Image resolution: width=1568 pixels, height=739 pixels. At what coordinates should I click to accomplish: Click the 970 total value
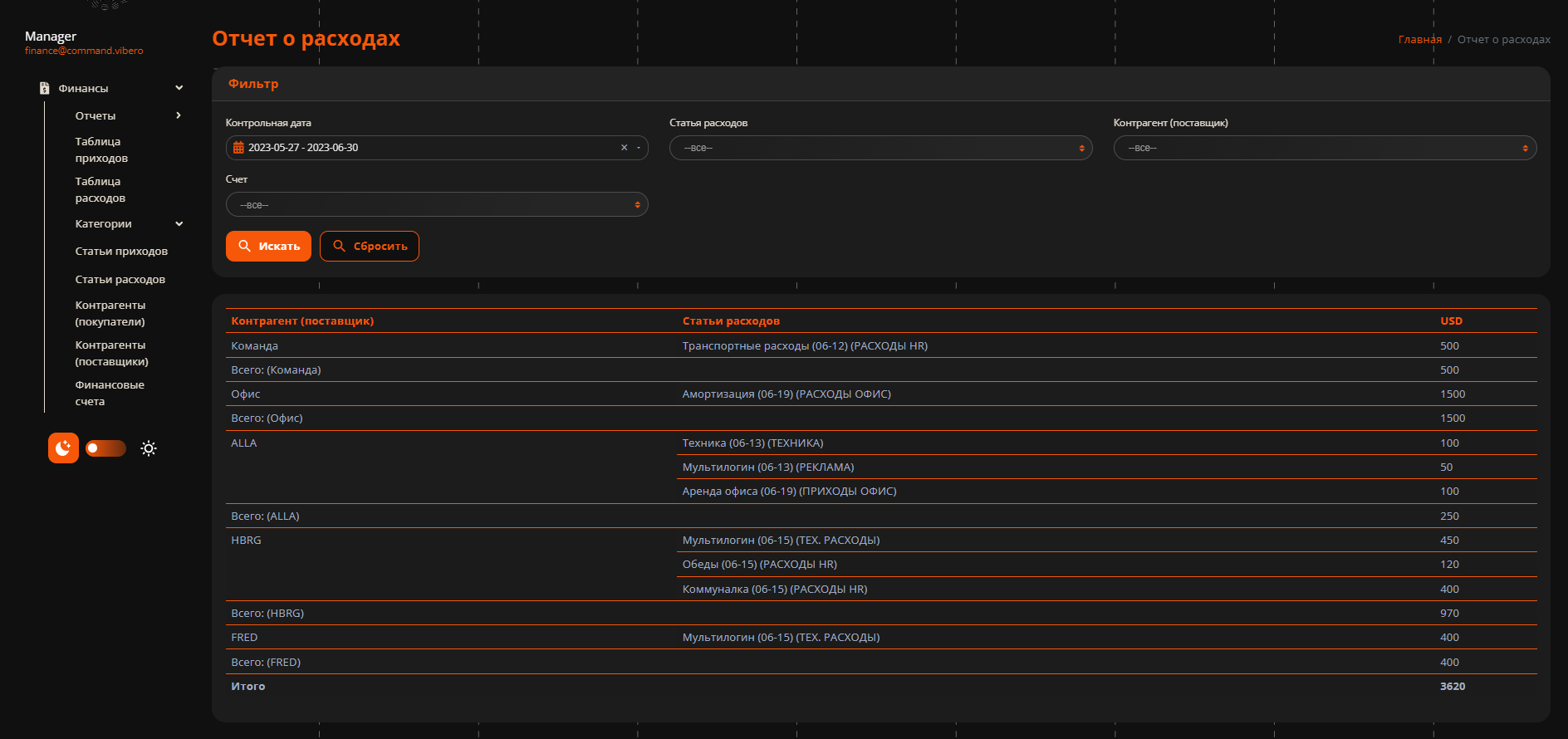[1449, 613]
